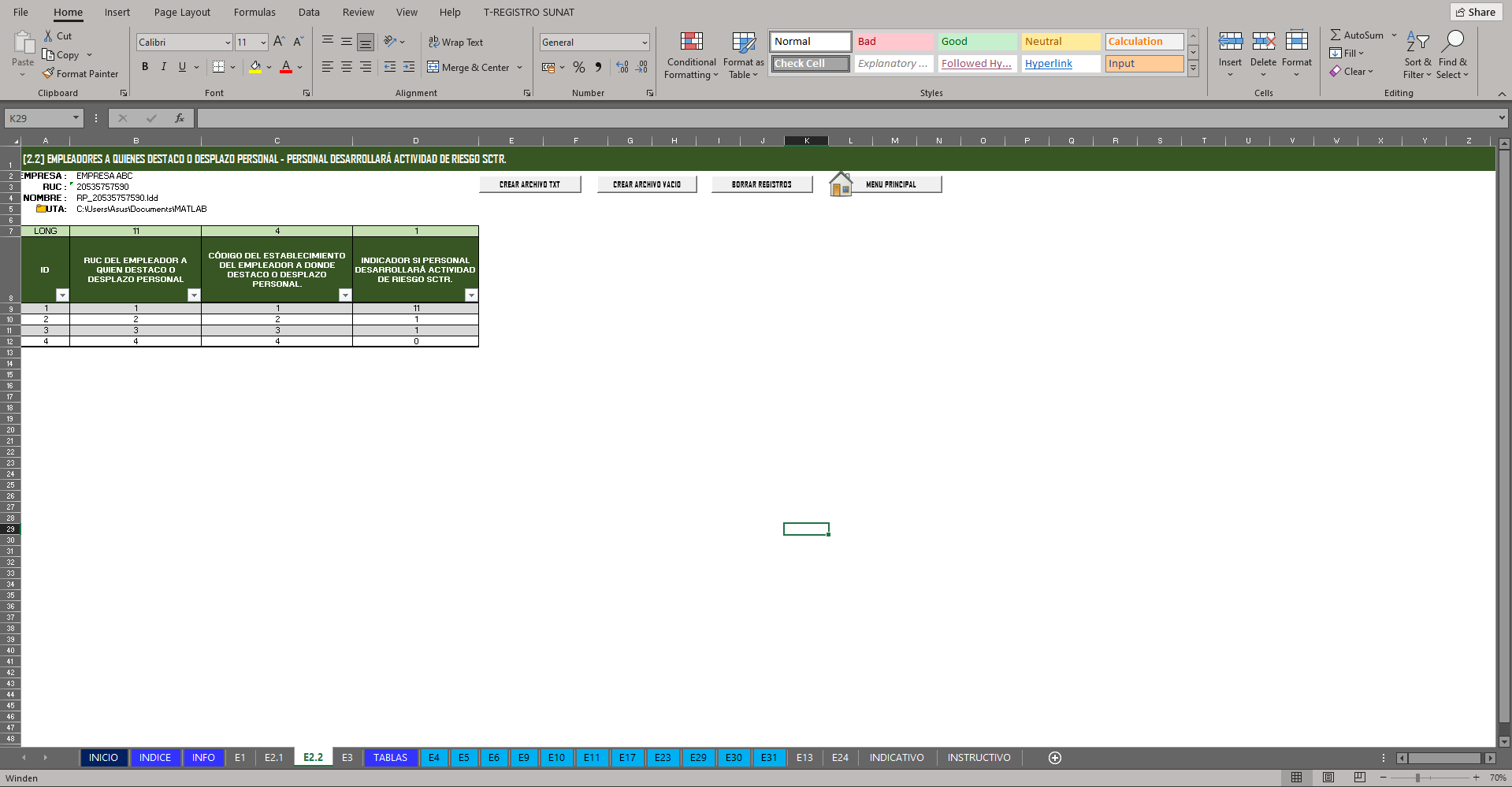Screen dimensions: 1512x787
Task: Click the Copy icon
Action: [x=48, y=54]
